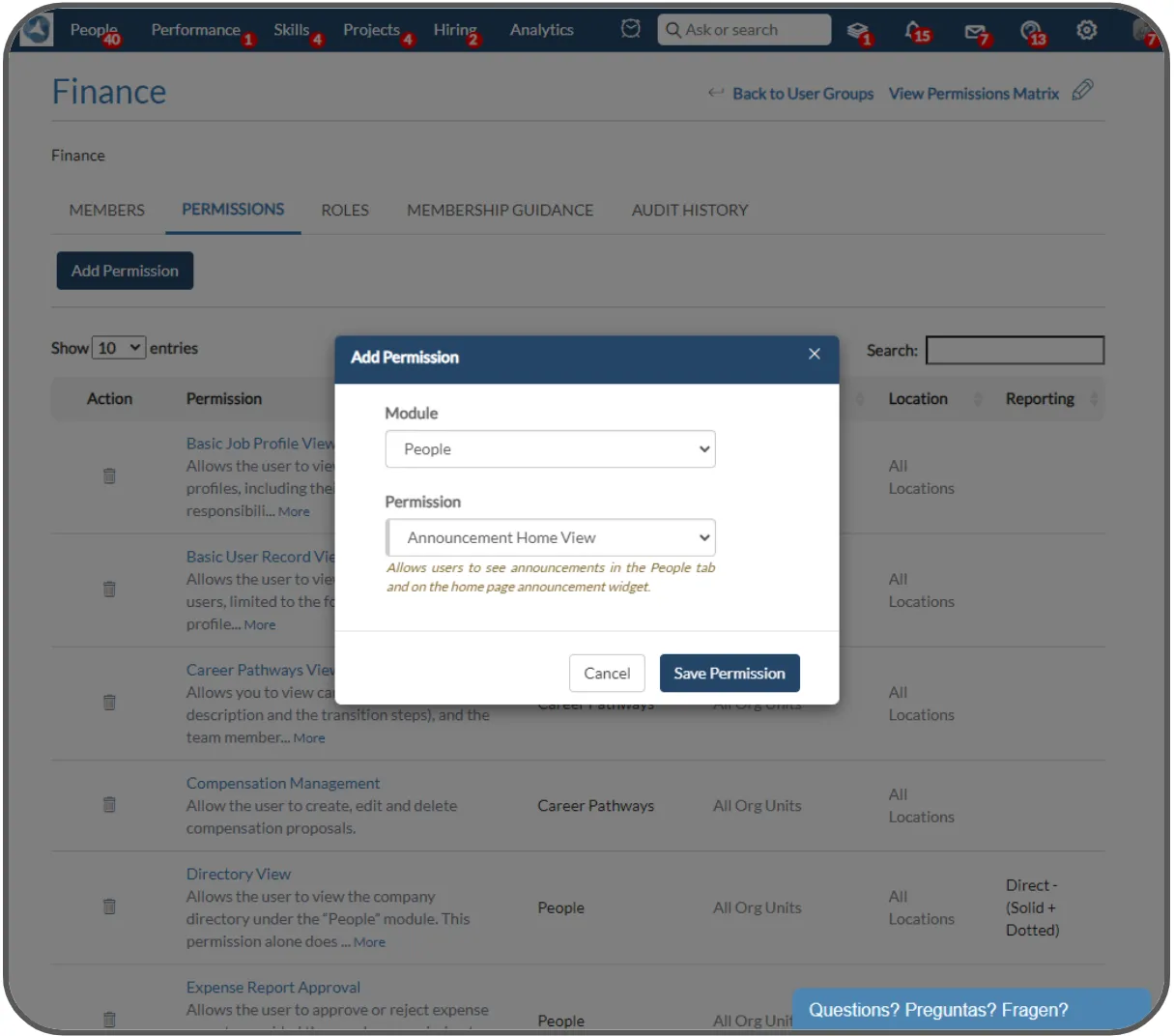This screenshot has height=1036, width=1174.
Task: Open the Compensation Management permission link
Action: (283, 783)
